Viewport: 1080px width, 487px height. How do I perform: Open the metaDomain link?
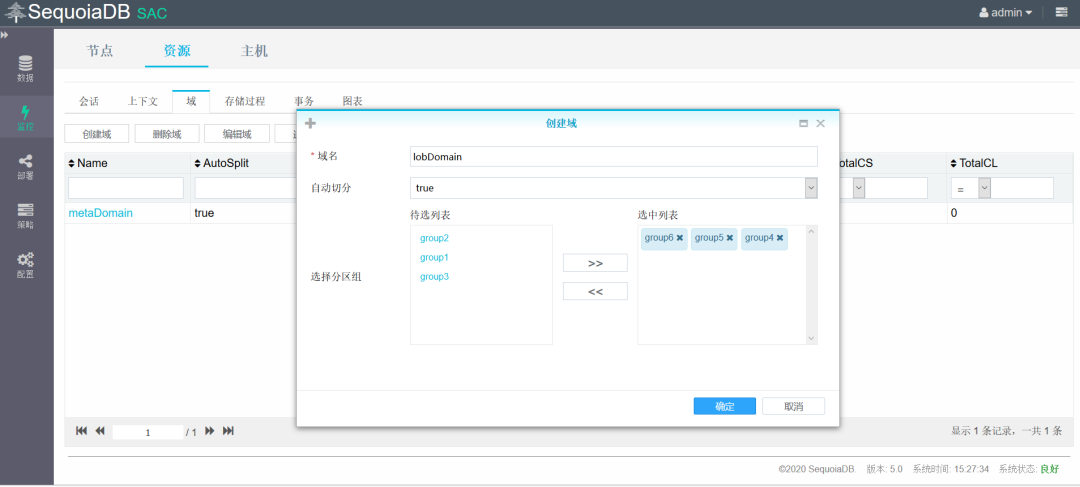[101, 214]
